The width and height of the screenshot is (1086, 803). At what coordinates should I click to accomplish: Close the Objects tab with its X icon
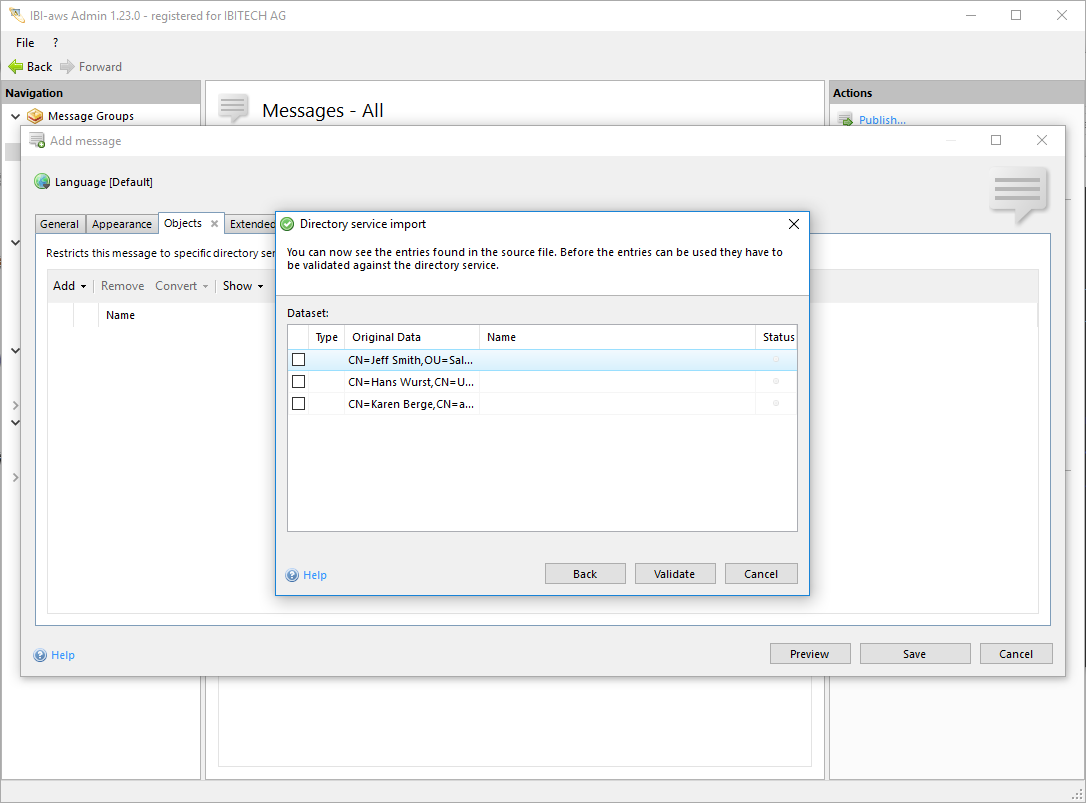[x=214, y=224]
